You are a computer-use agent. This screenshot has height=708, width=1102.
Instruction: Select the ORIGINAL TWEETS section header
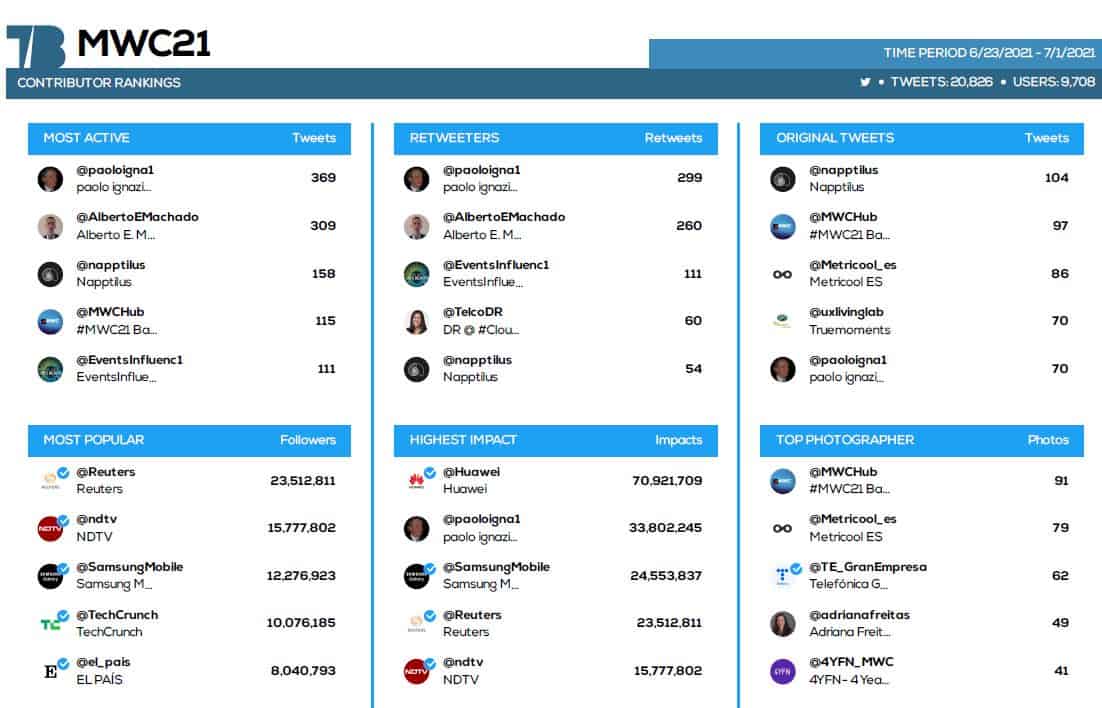(x=922, y=139)
